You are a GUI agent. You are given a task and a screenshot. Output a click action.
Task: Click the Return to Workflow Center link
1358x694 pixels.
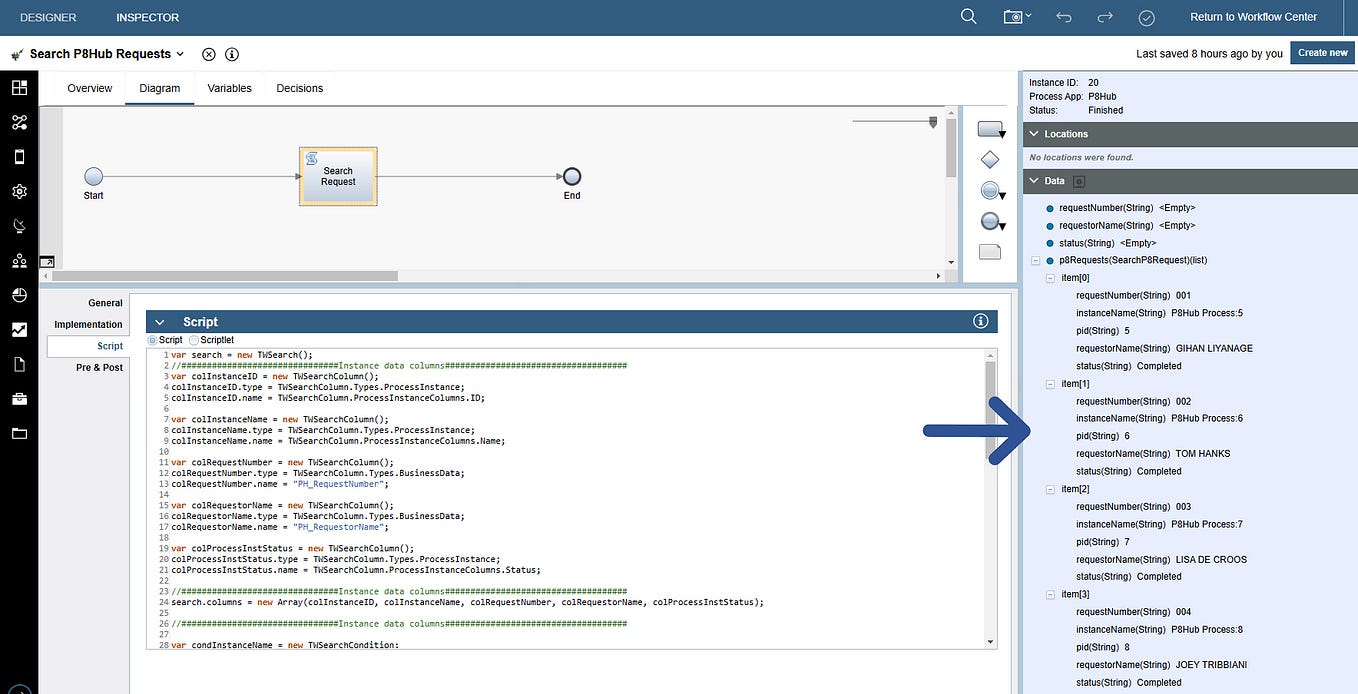[1253, 16]
